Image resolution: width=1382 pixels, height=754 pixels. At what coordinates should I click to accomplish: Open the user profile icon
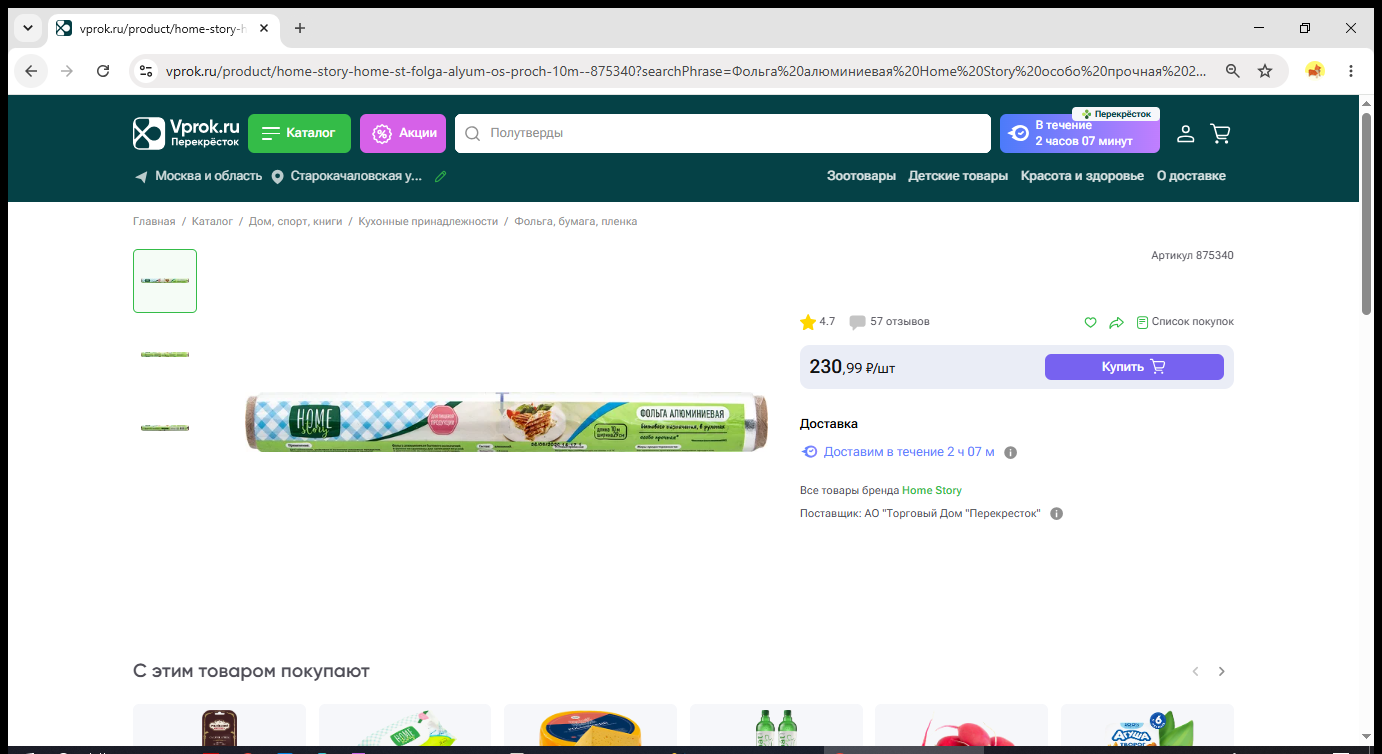tap(1185, 133)
